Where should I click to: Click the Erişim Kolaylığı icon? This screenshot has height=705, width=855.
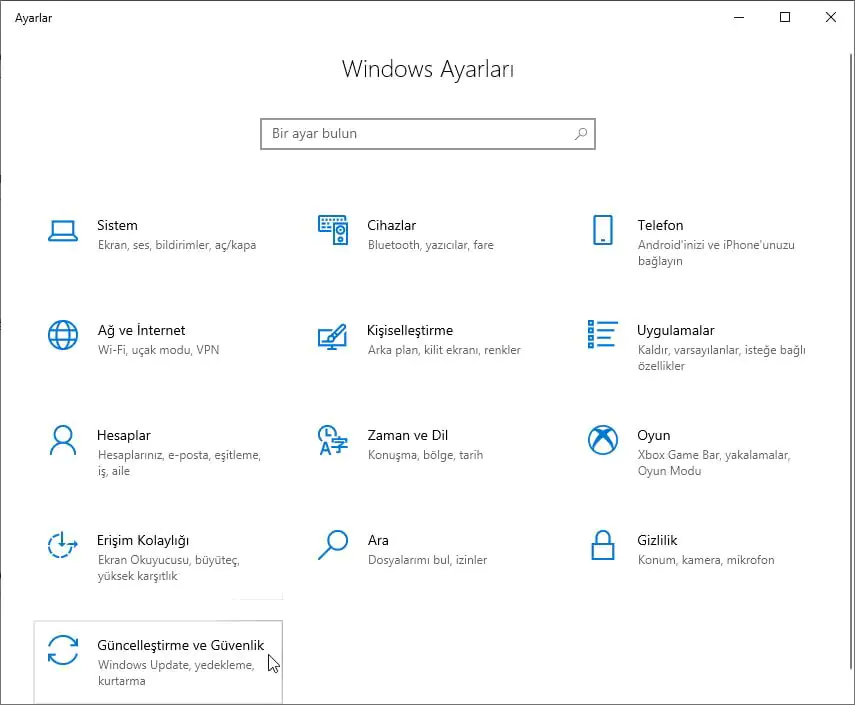point(63,546)
